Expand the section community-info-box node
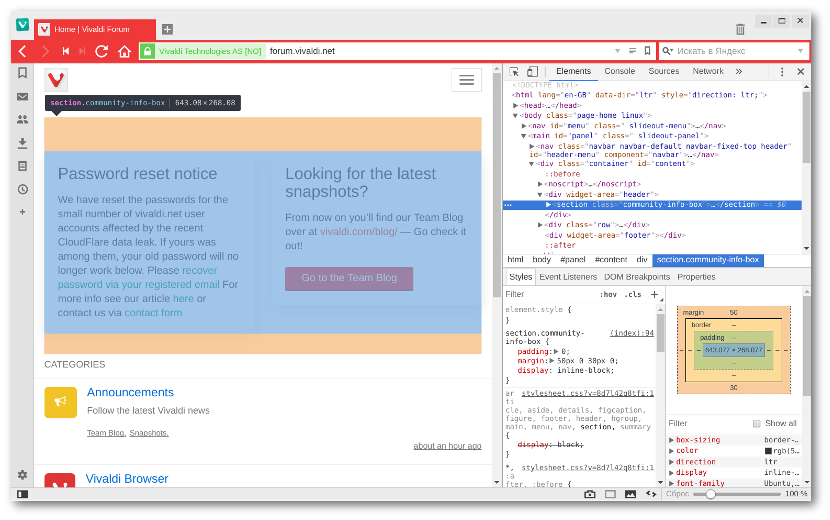Viewport: 830px width, 520px height. [x=548, y=204]
